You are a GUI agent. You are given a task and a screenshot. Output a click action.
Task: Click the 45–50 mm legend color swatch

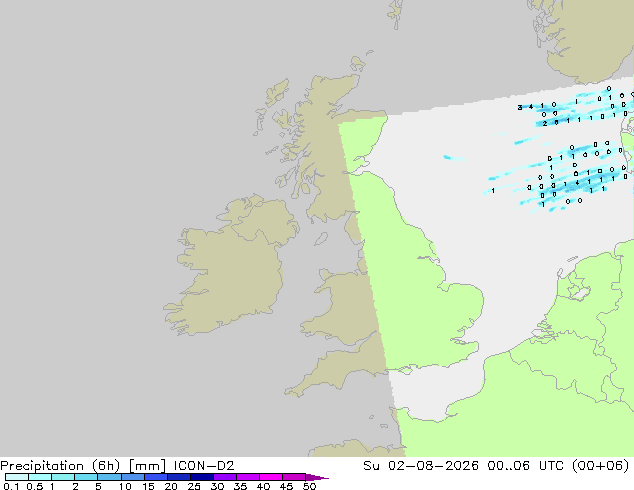pyautogui.click(x=294, y=477)
